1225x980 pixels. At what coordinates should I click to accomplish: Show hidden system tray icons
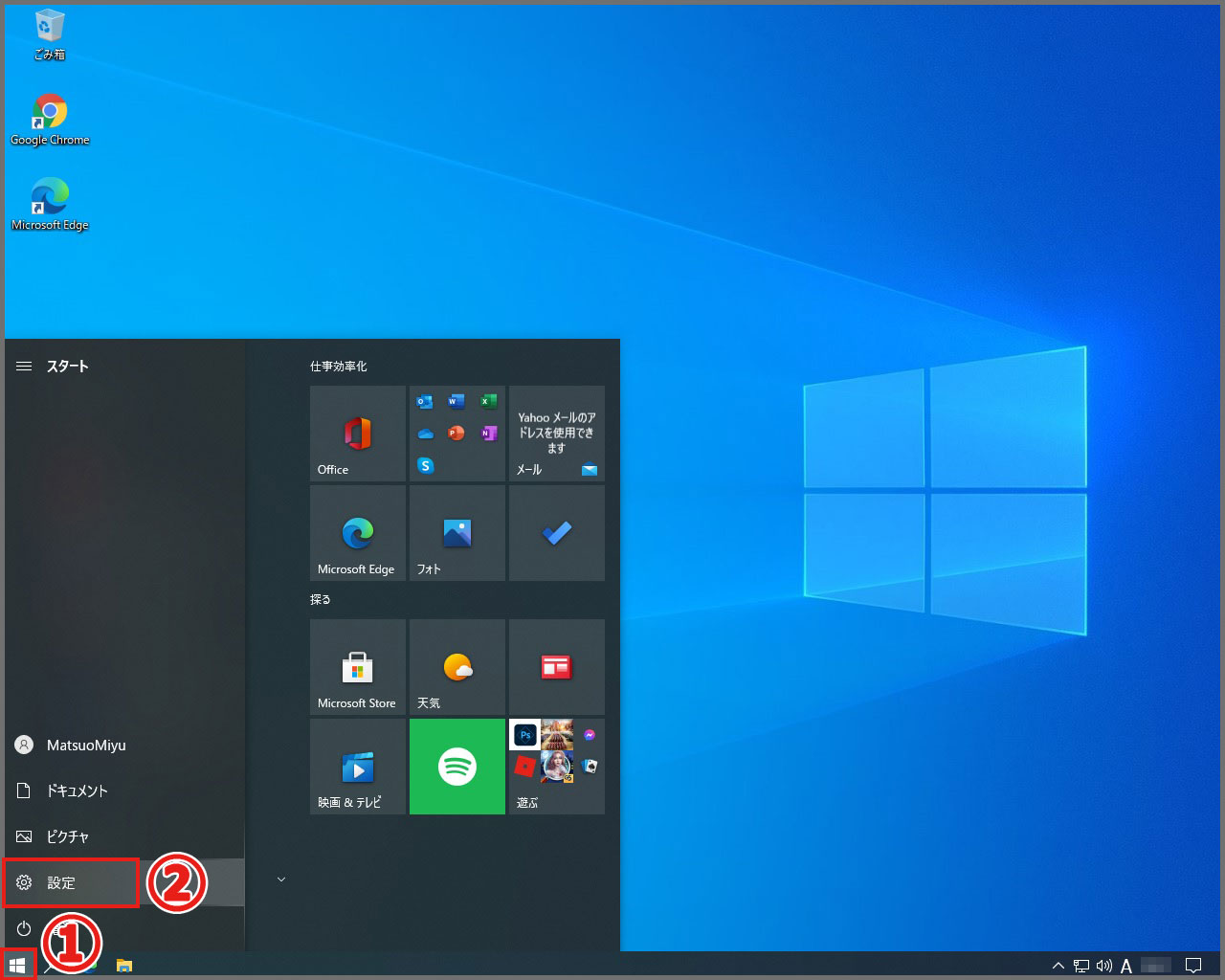click(1058, 966)
